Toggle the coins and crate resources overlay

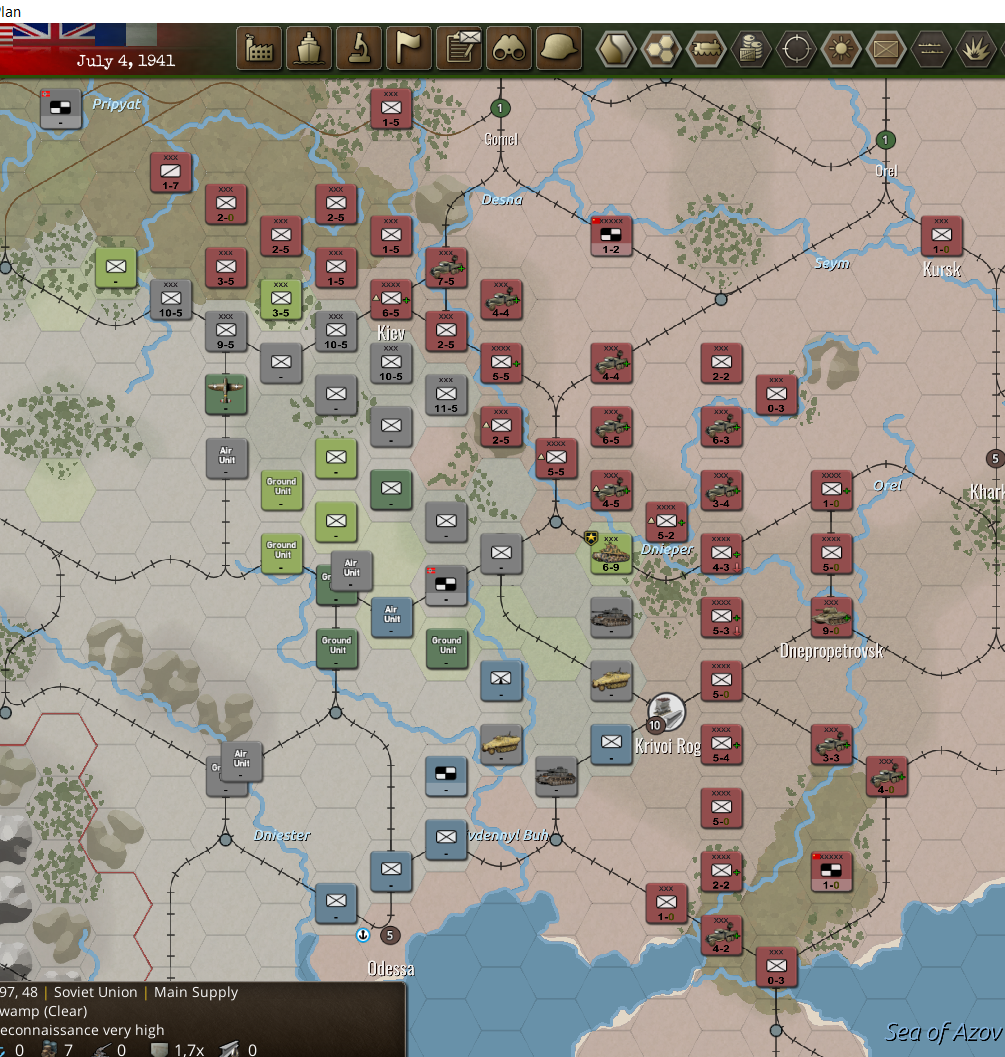[x=751, y=49]
